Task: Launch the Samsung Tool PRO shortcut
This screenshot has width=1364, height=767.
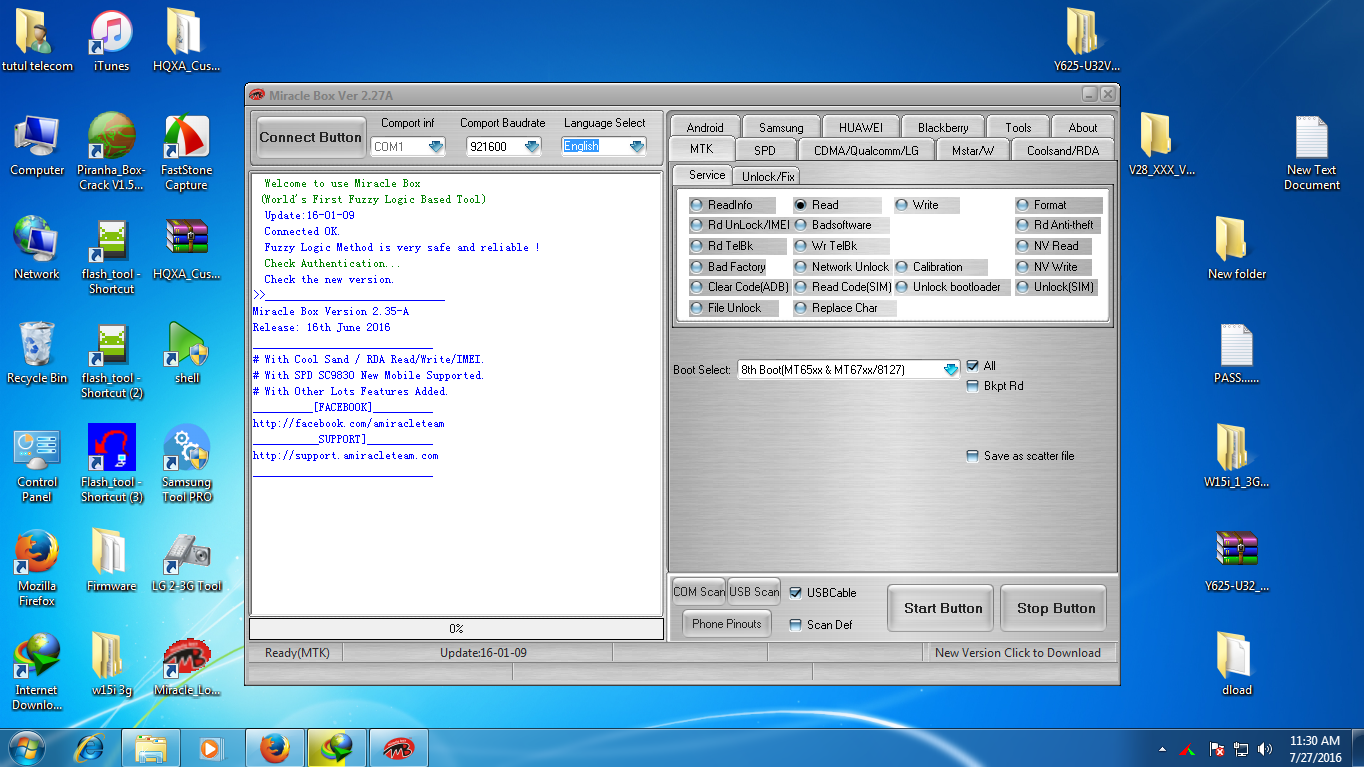Action: [187, 465]
